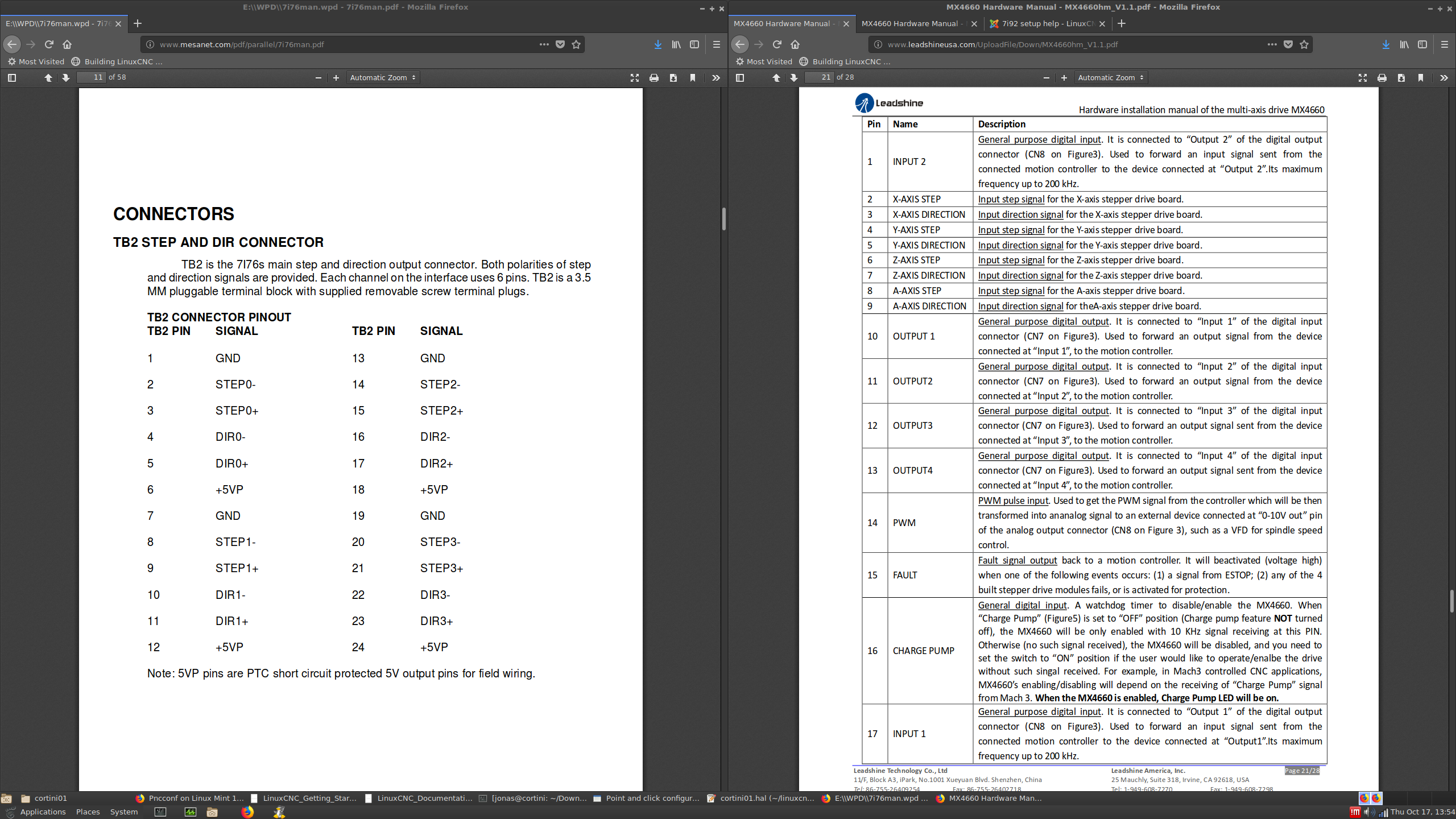The height and width of the screenshot is (819, 1456).
Task: Click the page number field showing 21
Action: point(820,77)
